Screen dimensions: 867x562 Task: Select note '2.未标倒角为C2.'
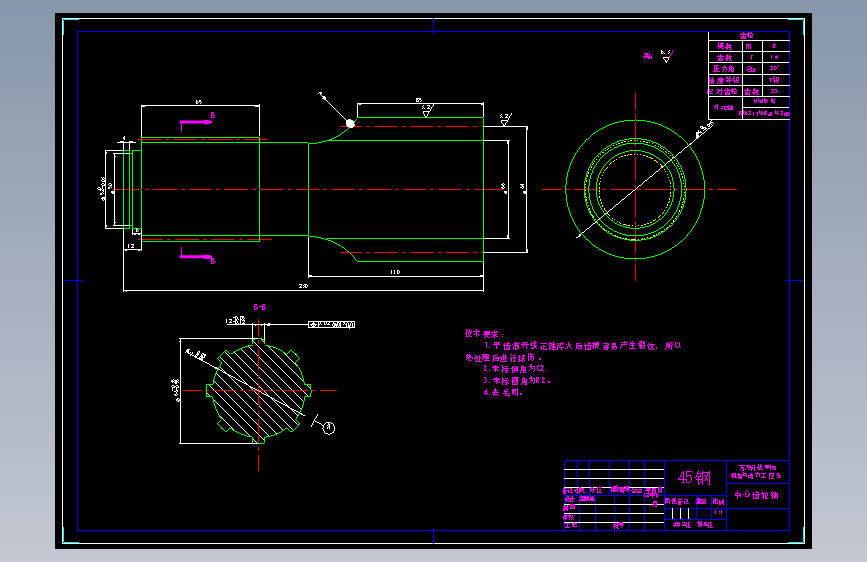[x=515, y=368]
